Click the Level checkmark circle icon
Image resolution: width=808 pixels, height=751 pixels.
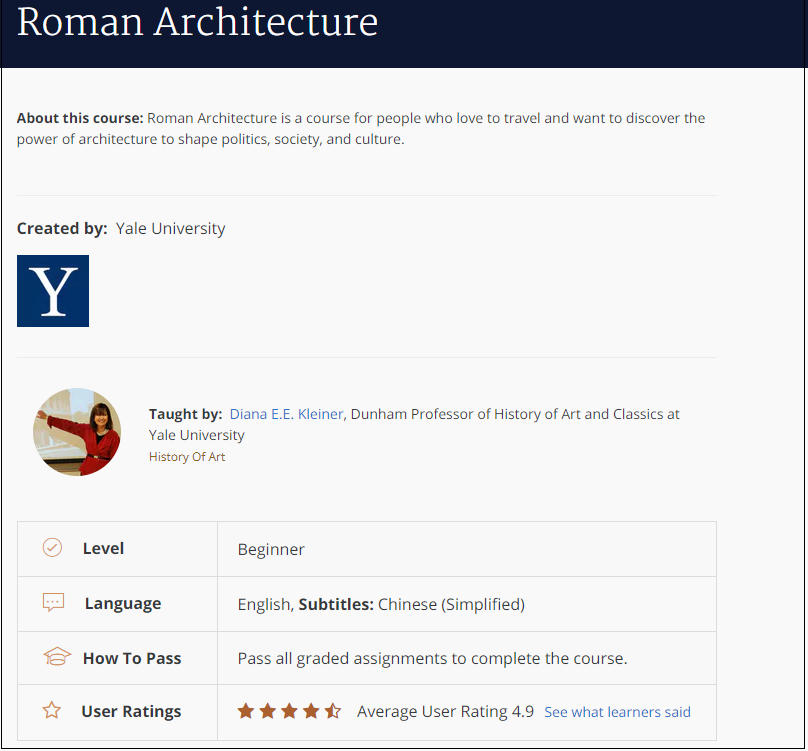(x=52, y=547)
